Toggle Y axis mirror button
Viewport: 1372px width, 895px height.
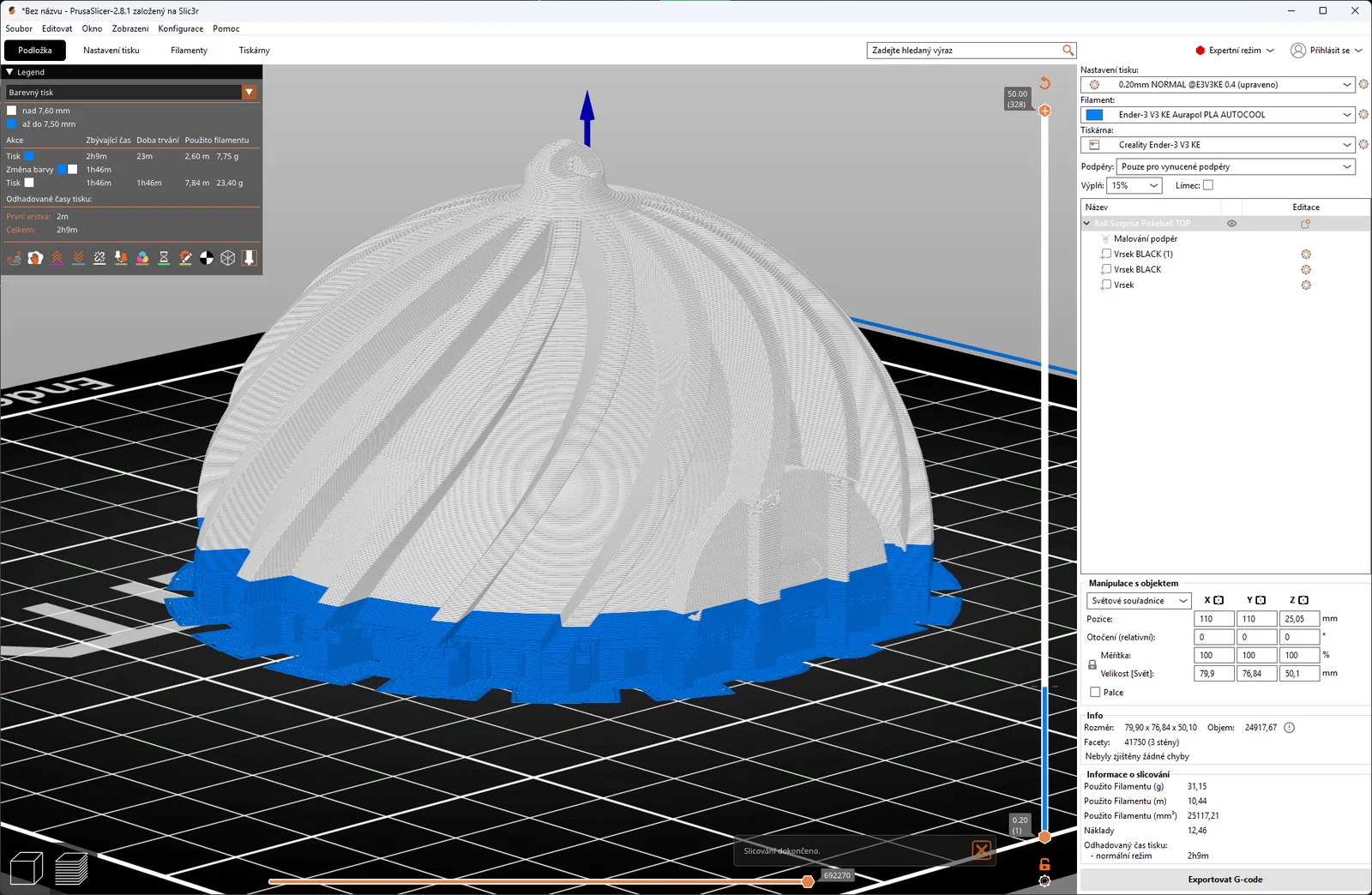(1261, 600)
